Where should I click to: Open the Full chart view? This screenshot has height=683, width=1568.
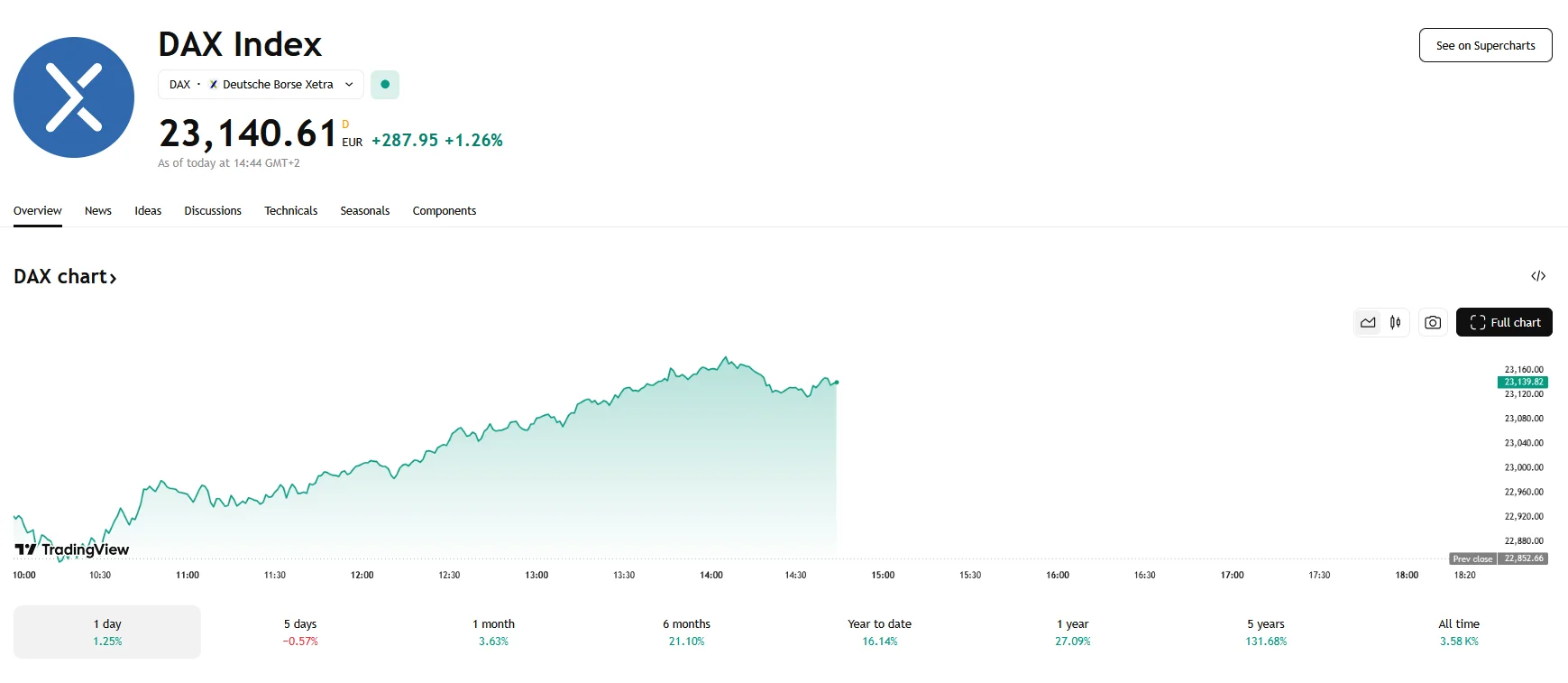point(1503,322)
